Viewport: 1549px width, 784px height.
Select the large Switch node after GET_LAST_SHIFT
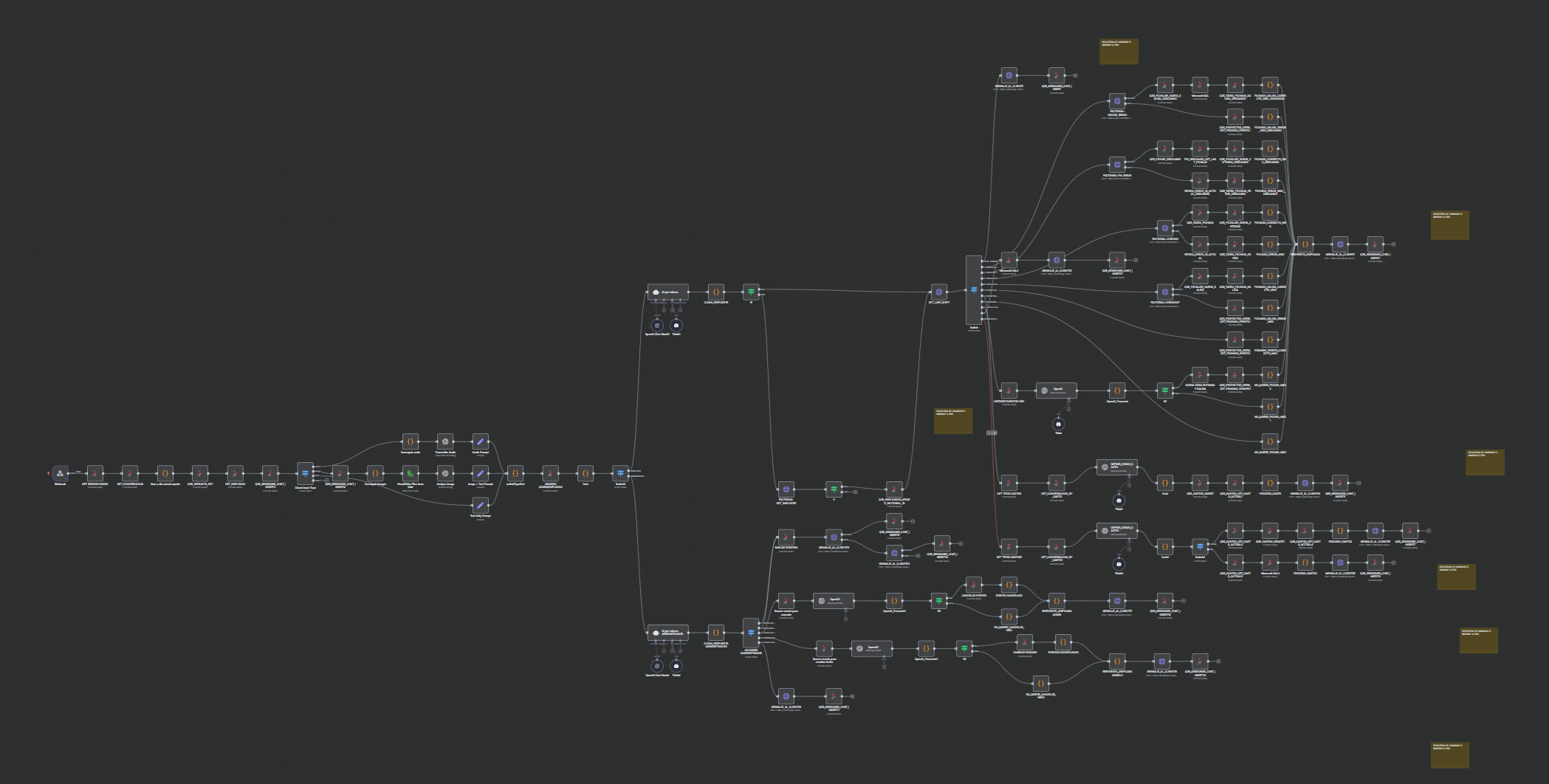(x=974, y=290)
